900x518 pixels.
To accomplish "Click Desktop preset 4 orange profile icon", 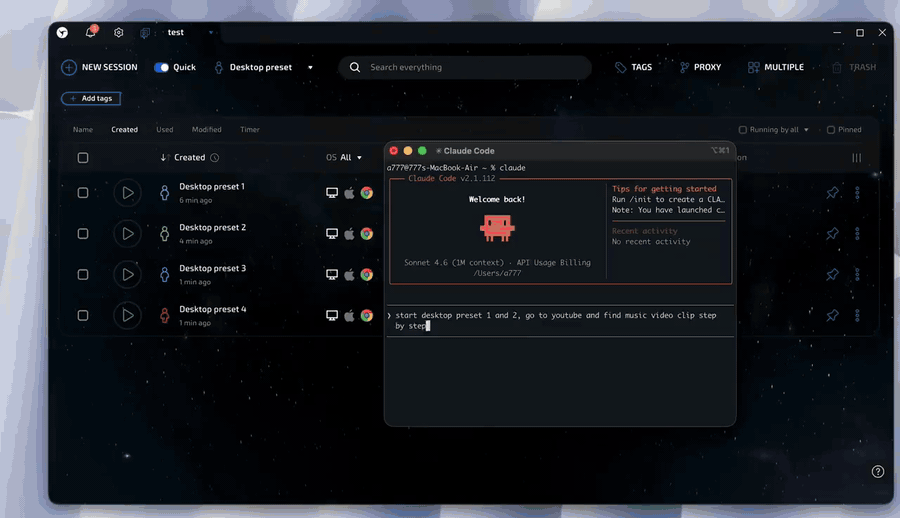I will pos(165,315).
